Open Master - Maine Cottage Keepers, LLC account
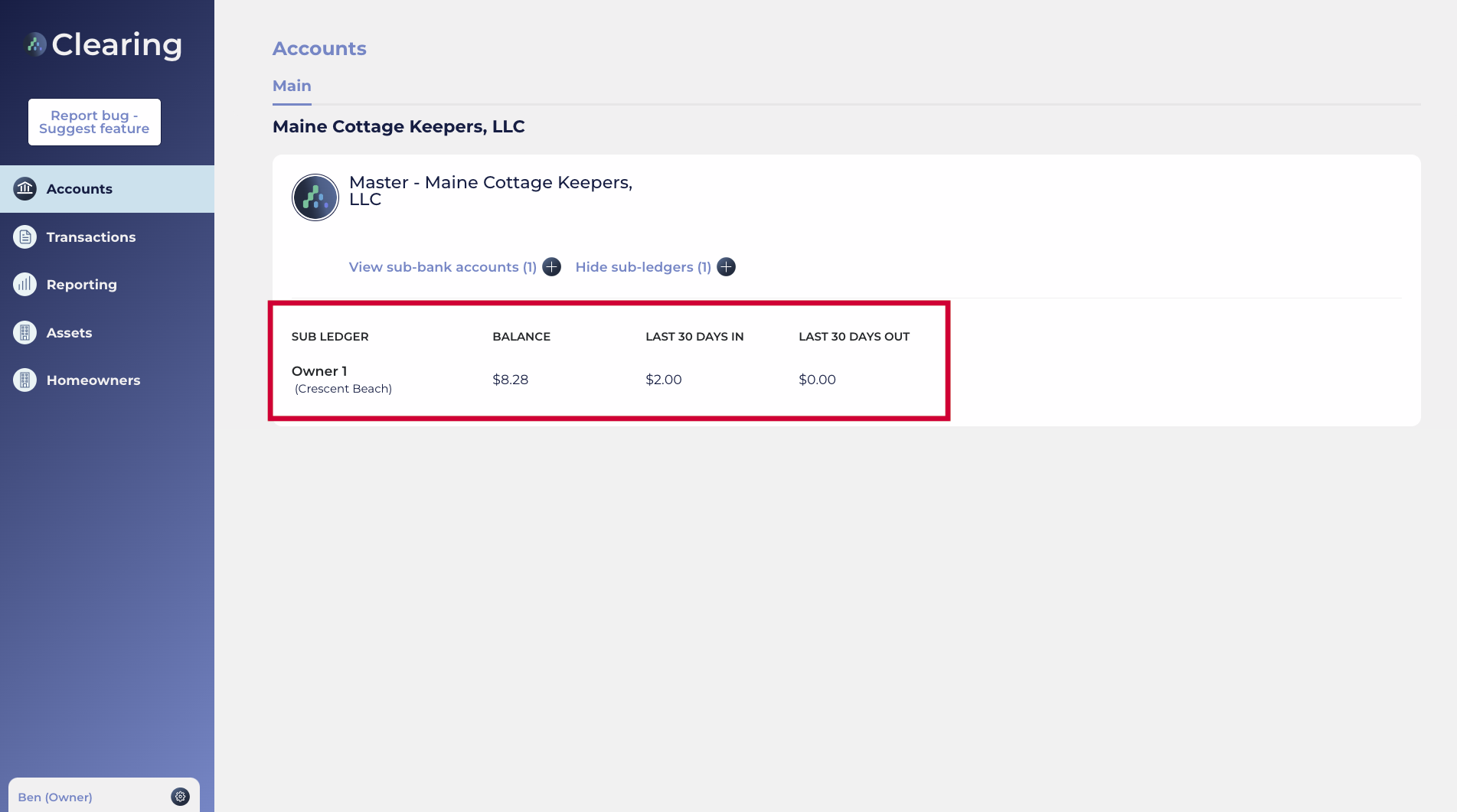Screen dimensions: 1457x812 tap(491, 191)
